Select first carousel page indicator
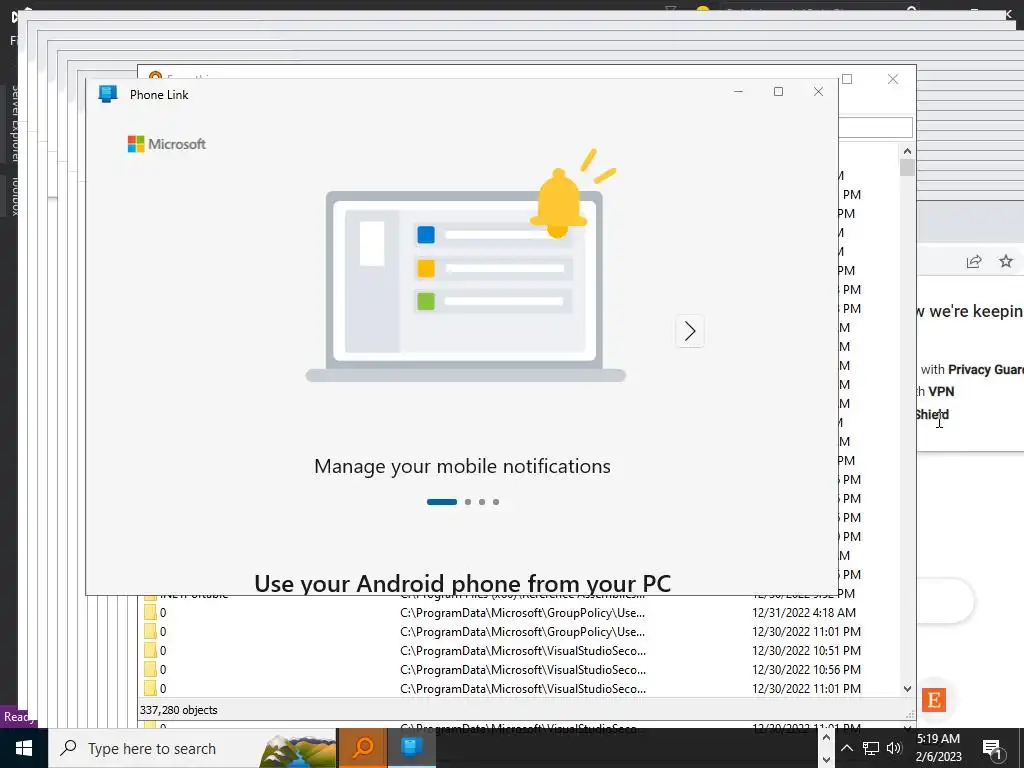The height and width of the screenshot is (768, 1024). [x=441, y=502]
